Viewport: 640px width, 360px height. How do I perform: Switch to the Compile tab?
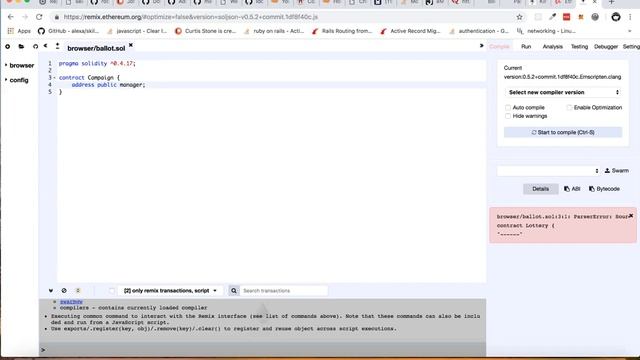click(499, 47)
